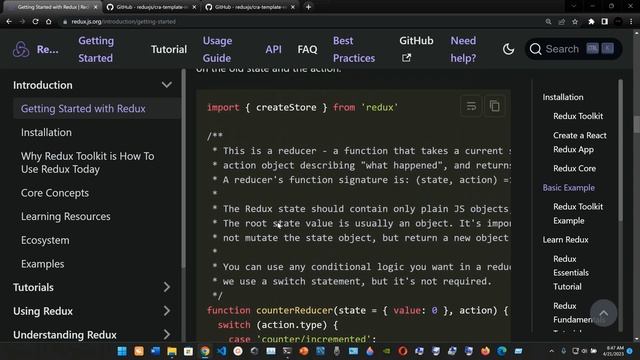The height and width of the screenshot is (360, 640).
Task: Open Firefox from the taskbar
Action: coord(485,351)
